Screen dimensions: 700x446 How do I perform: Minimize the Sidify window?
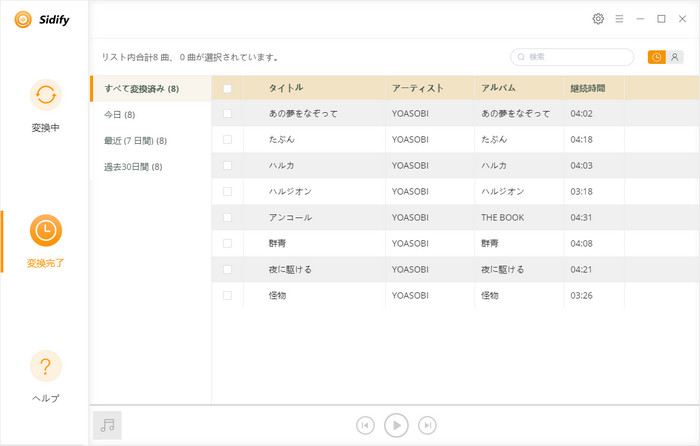tap(640, 19)
